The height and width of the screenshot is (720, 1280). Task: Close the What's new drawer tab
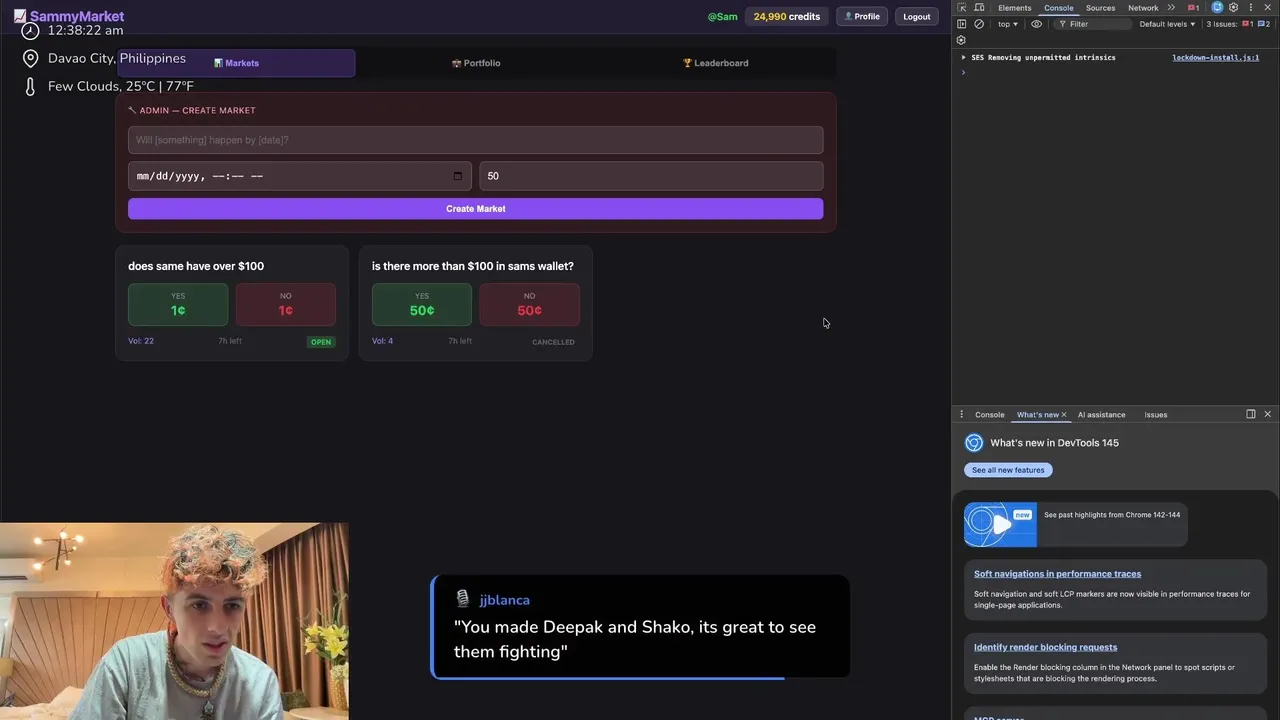point(1064,414)
